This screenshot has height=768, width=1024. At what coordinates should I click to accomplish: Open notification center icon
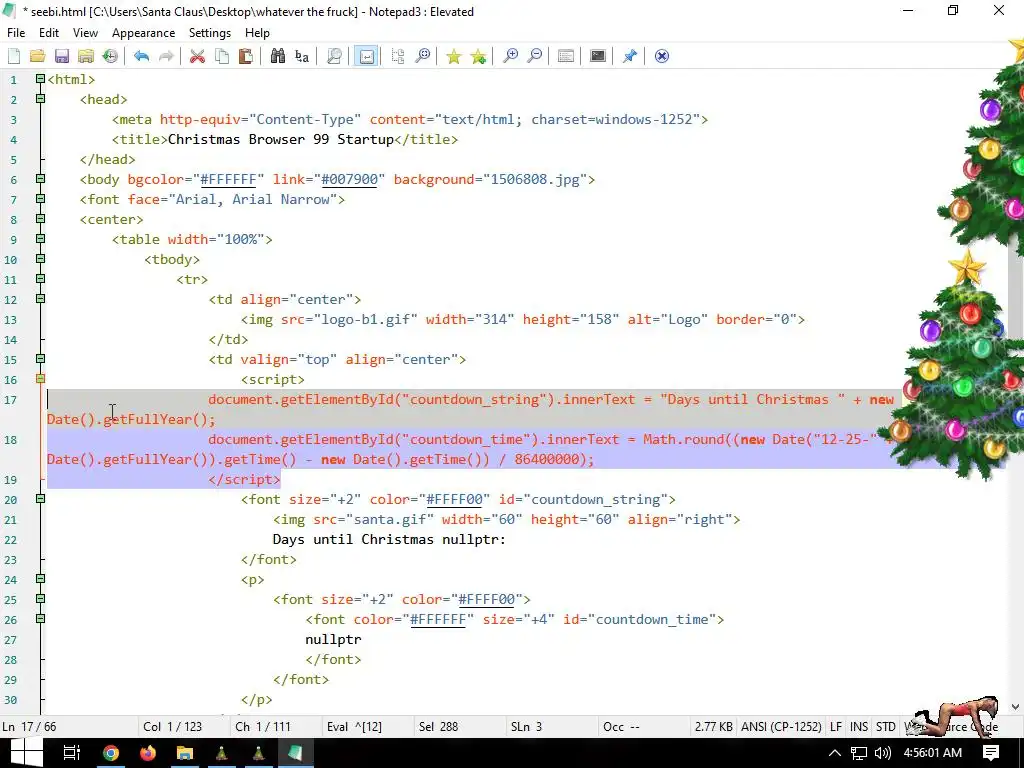(991, 752)
